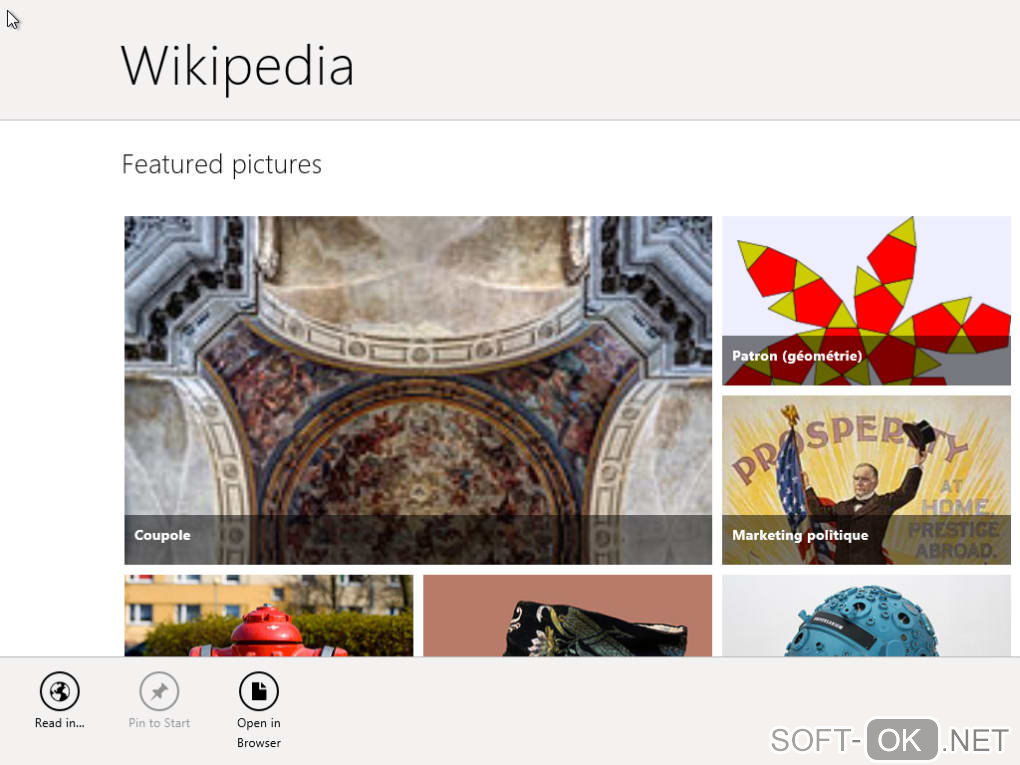This screenshot has width=1020, height=765.
Task: Click the "Patron (géométrie)" caption text
Action: (797, 355)
